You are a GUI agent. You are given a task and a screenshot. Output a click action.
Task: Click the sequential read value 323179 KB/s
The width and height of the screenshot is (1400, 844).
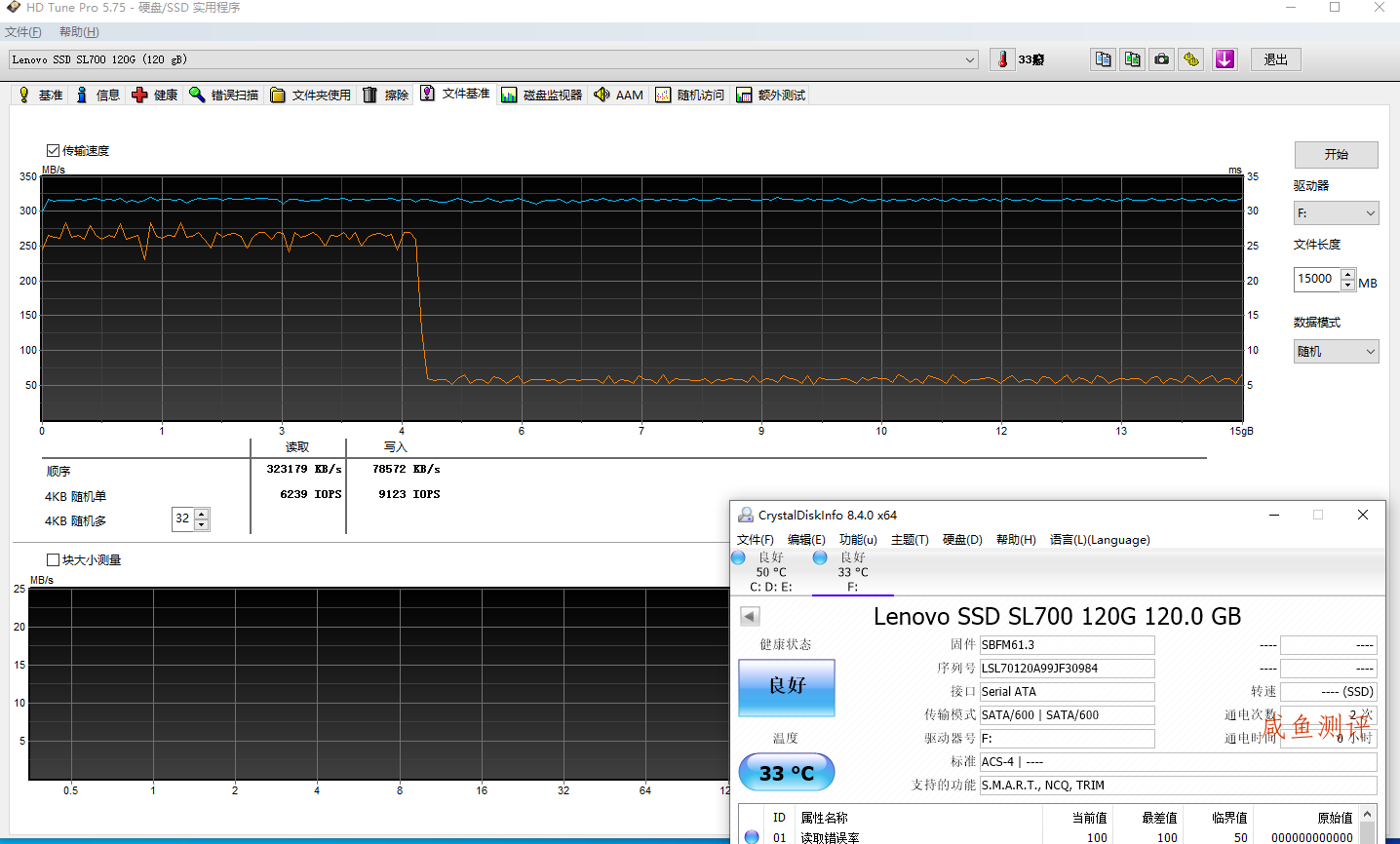304,469
